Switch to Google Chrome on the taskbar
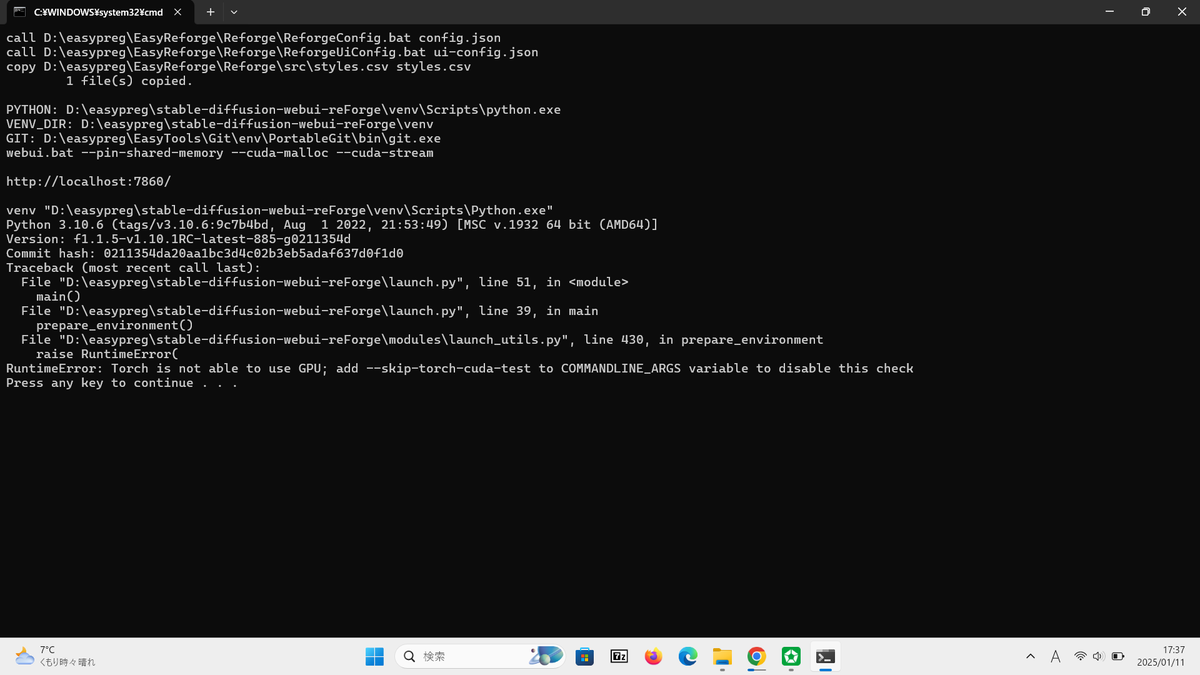 pos(757,656)
